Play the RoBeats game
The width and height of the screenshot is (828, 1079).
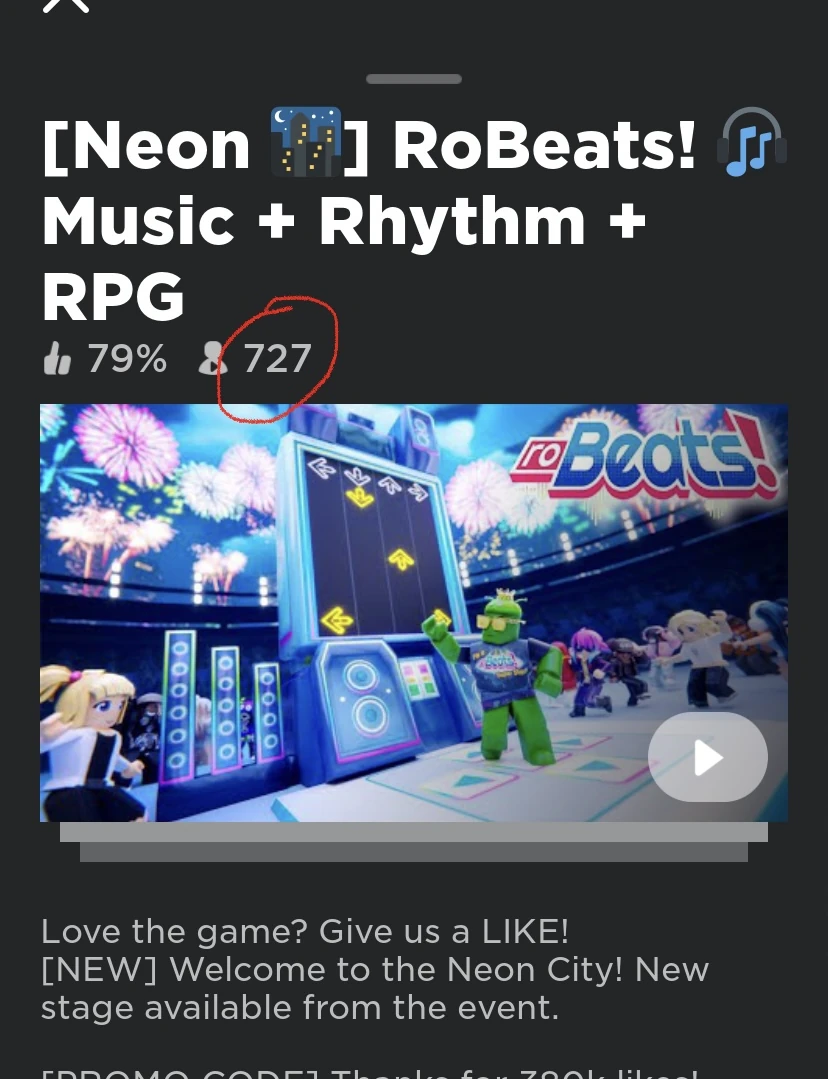tap(708, 757)
